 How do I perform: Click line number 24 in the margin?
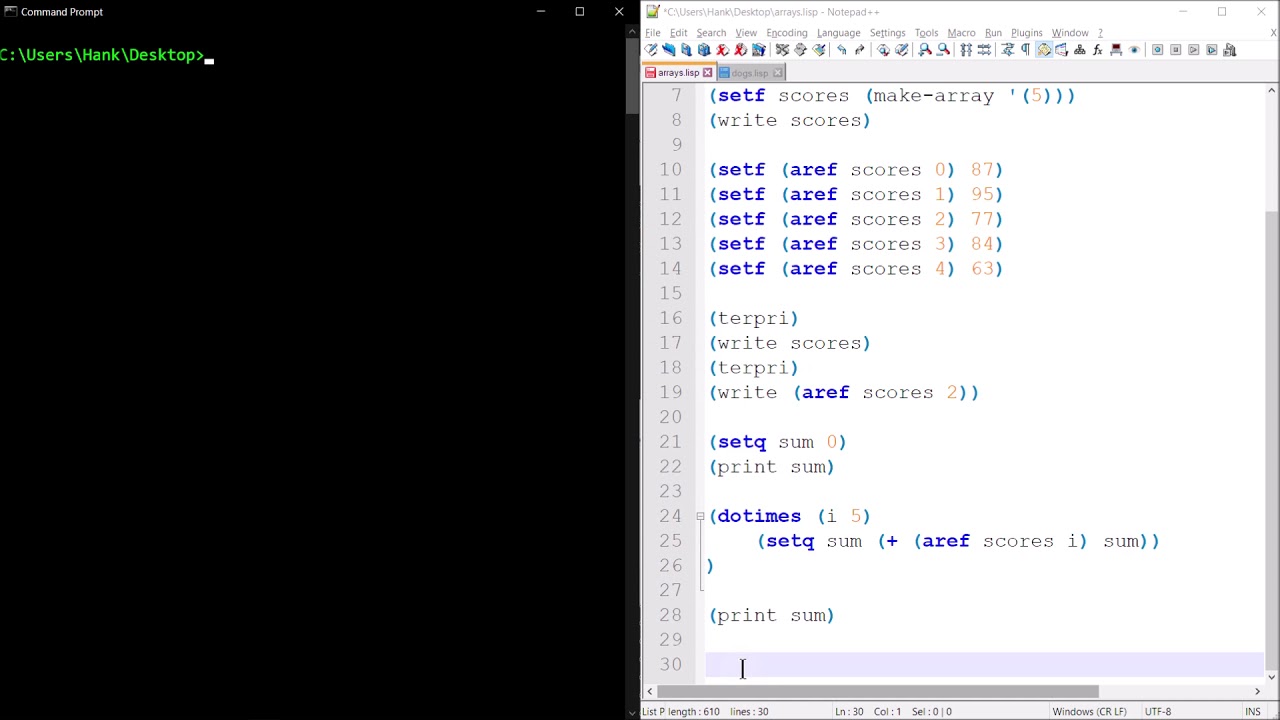tap(670, 516)
